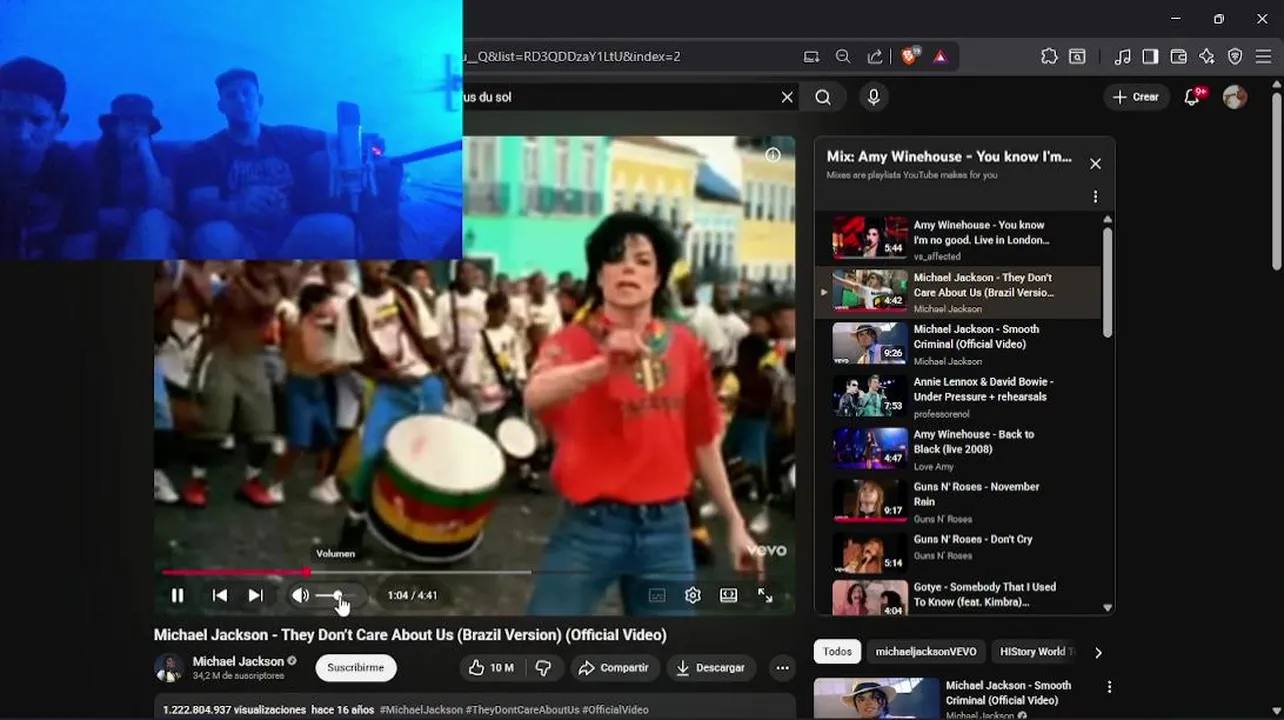Open the Michael Jackson channel avatar
Image resolution: width=1284 pixels, height=720 pixels.
tap(169, 667)
